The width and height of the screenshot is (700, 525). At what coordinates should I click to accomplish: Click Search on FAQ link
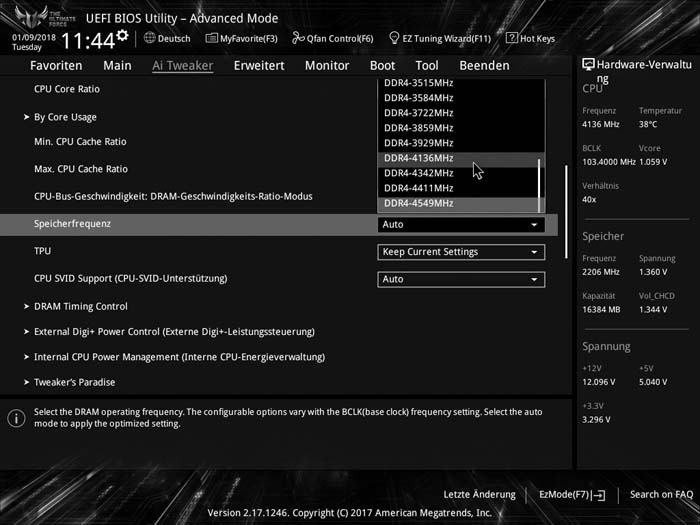tap(661, 495)
